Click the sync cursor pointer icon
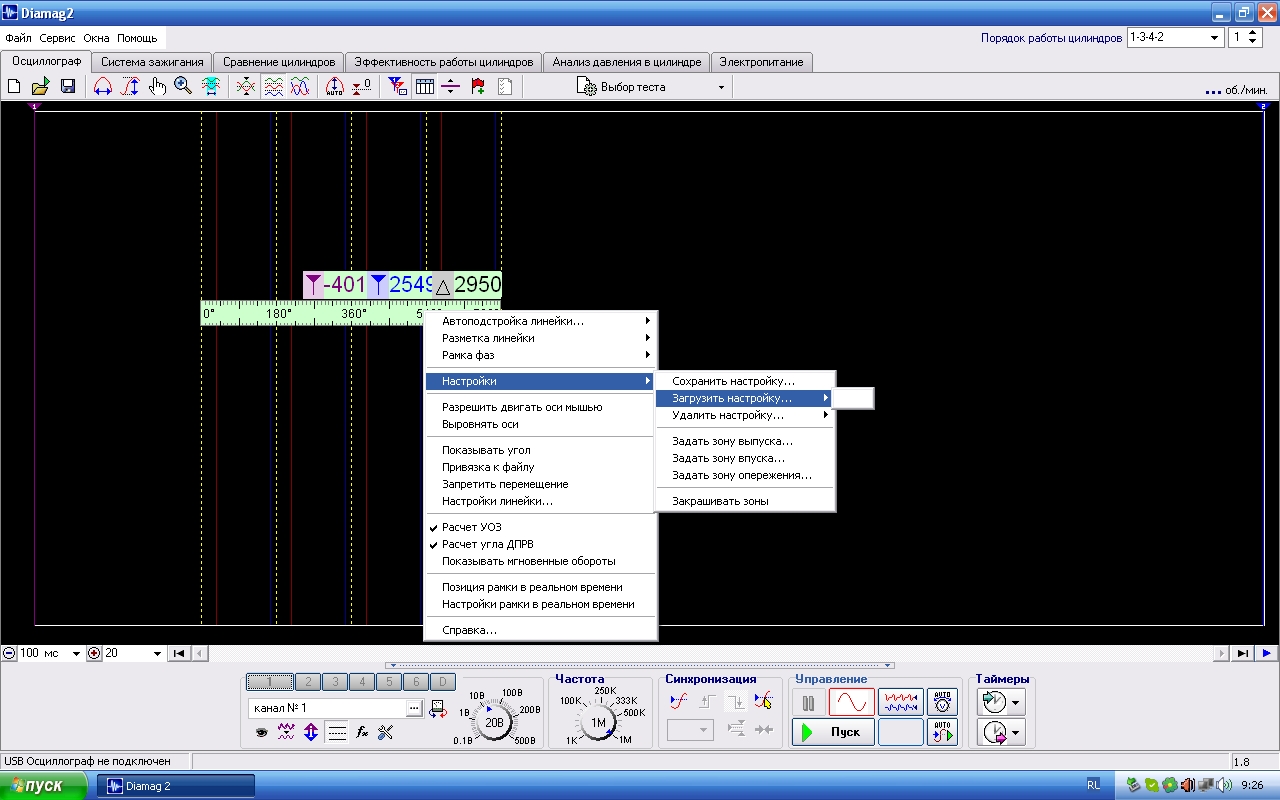This screenshot has height=800, width=1280. point(764,702)
